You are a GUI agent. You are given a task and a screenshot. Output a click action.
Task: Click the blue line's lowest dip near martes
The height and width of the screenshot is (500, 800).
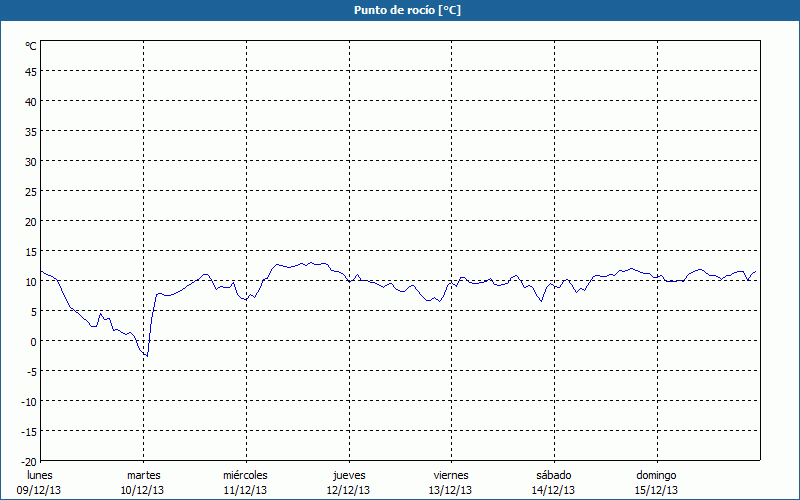(x=147, y=355)
